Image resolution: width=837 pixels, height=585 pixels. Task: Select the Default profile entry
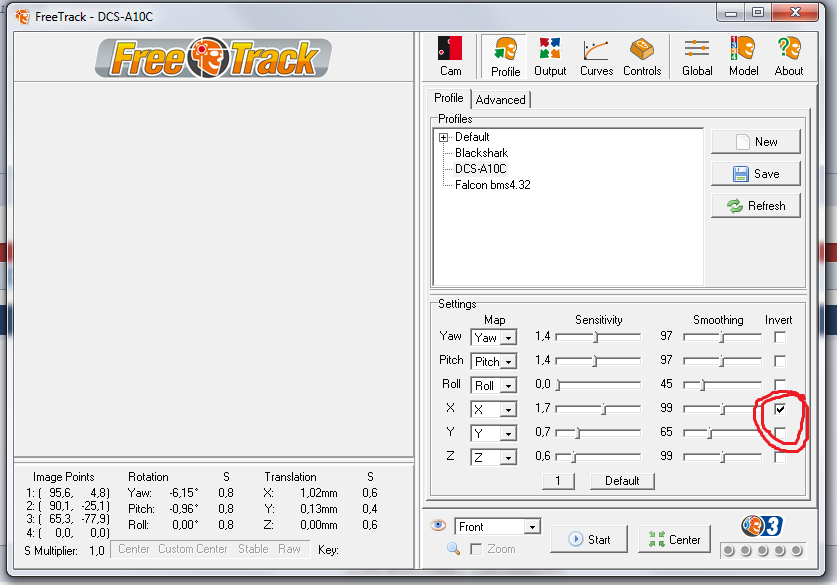click(472, 137)
